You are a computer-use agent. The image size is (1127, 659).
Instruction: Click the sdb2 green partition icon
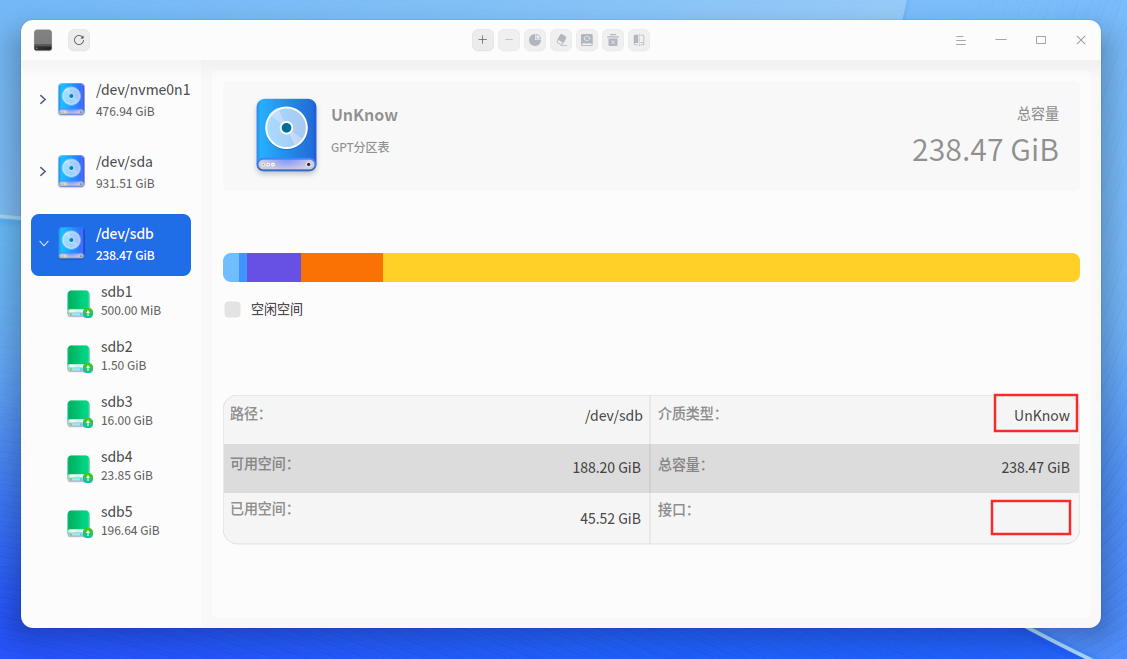tap(79, 358)
